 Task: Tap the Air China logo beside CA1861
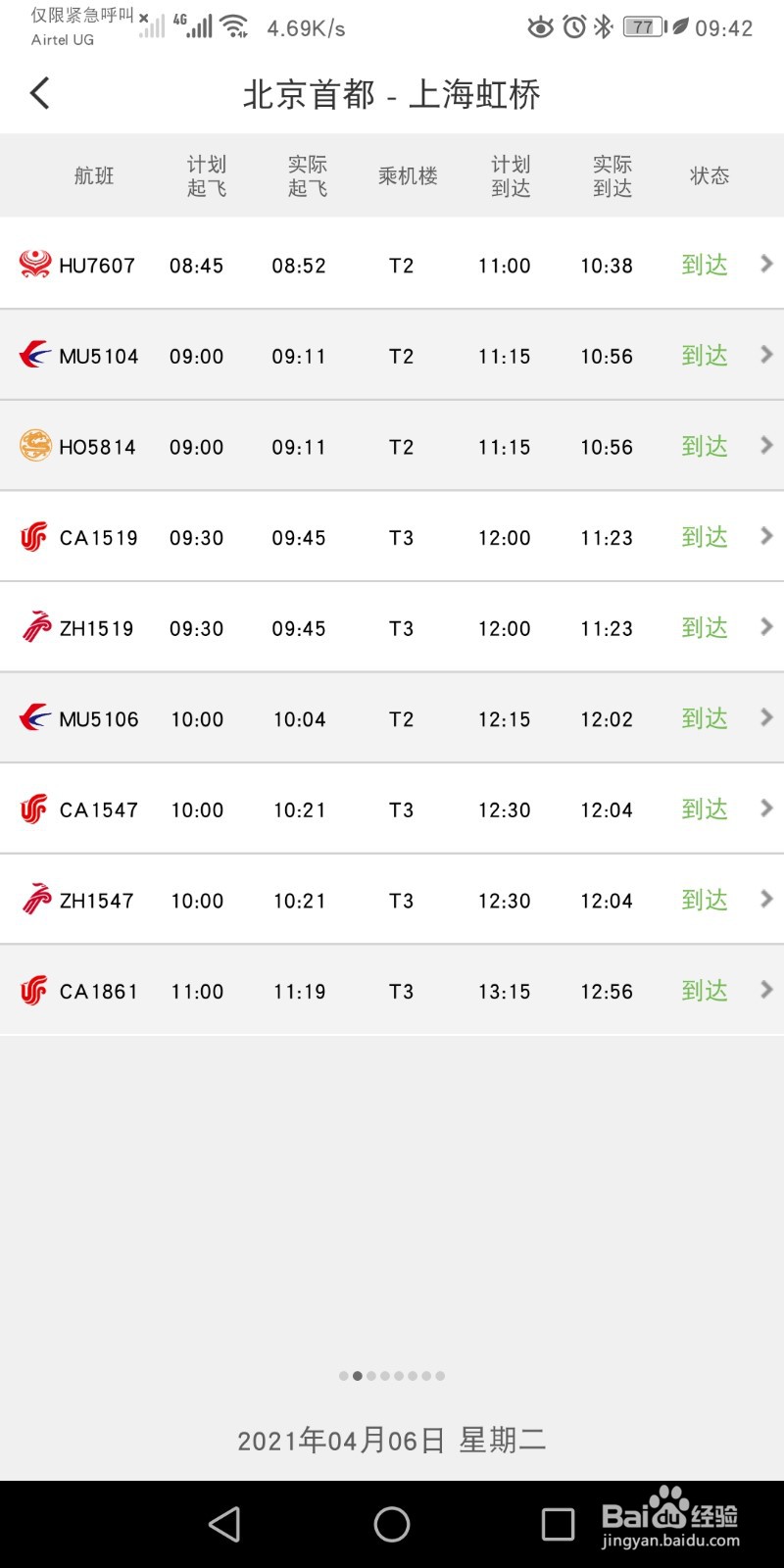tap(34, 991)
